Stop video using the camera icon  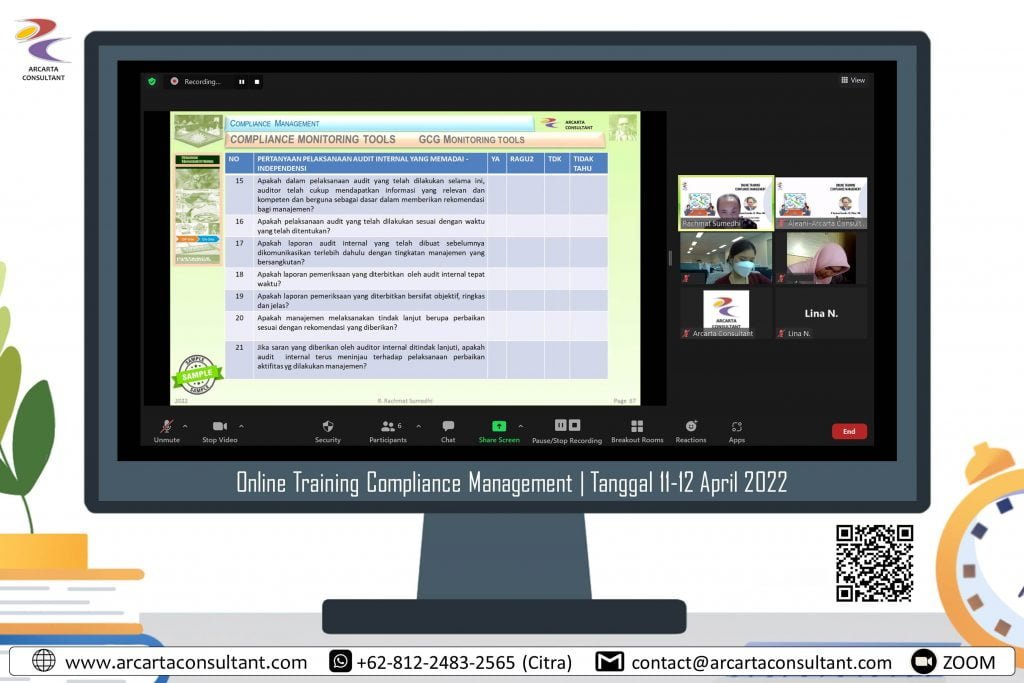pos(220,427)
